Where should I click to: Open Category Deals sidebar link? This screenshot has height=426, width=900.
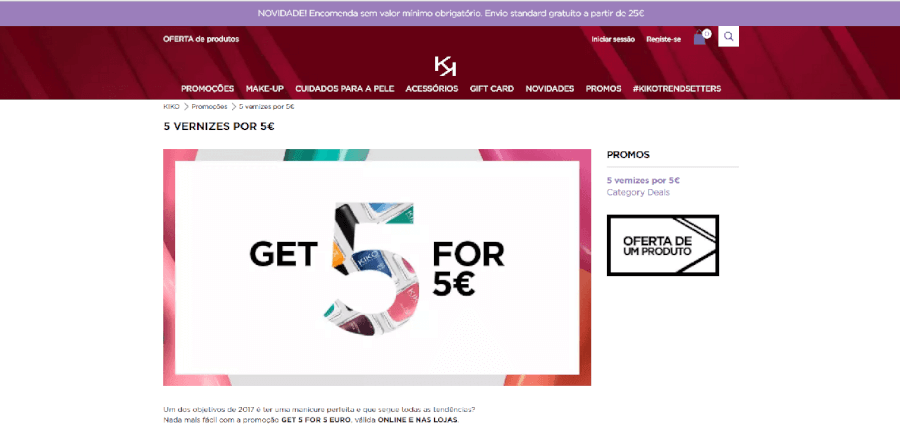pyautogui.click(x=638, y=192)
